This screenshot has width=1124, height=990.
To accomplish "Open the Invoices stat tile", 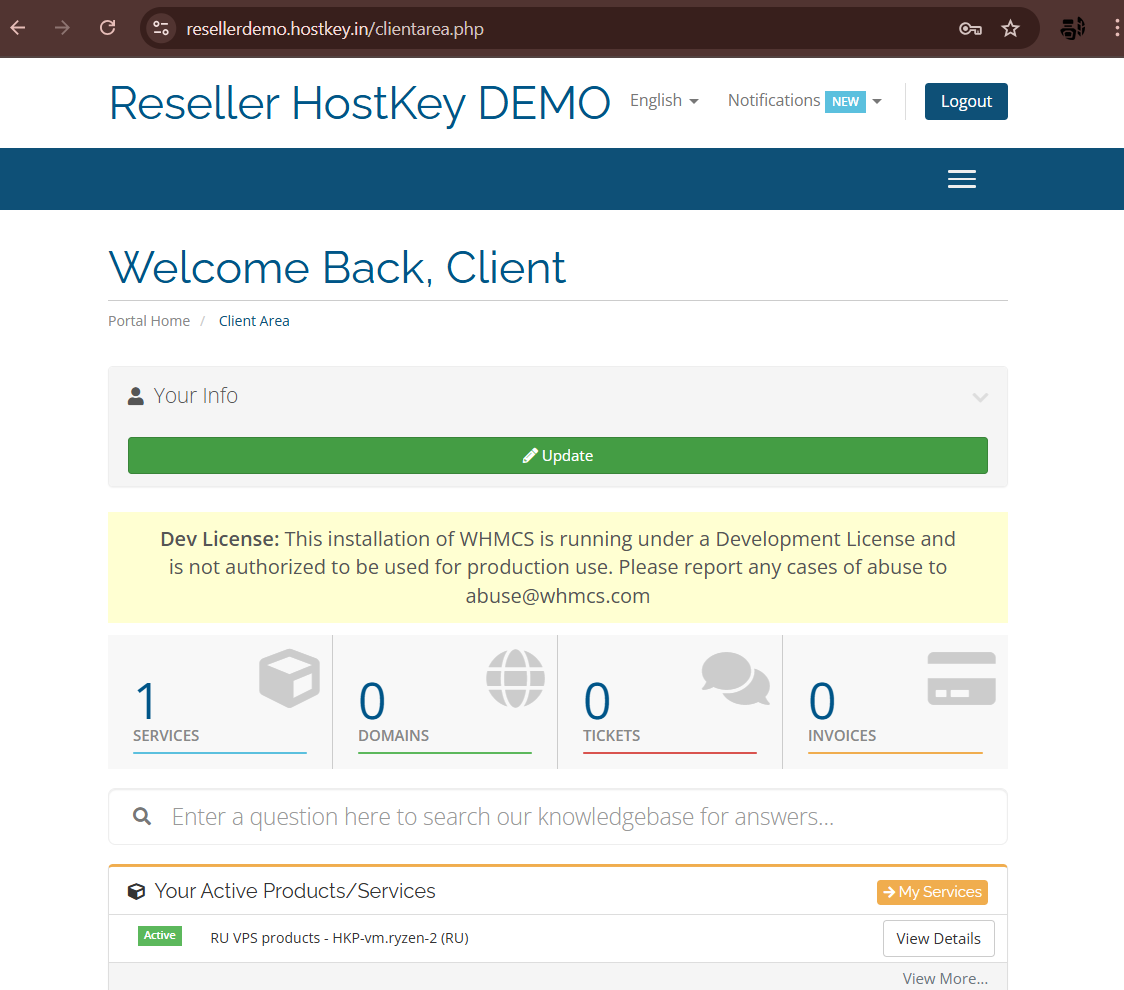I will pyautogui.click(x=895, y=702).
